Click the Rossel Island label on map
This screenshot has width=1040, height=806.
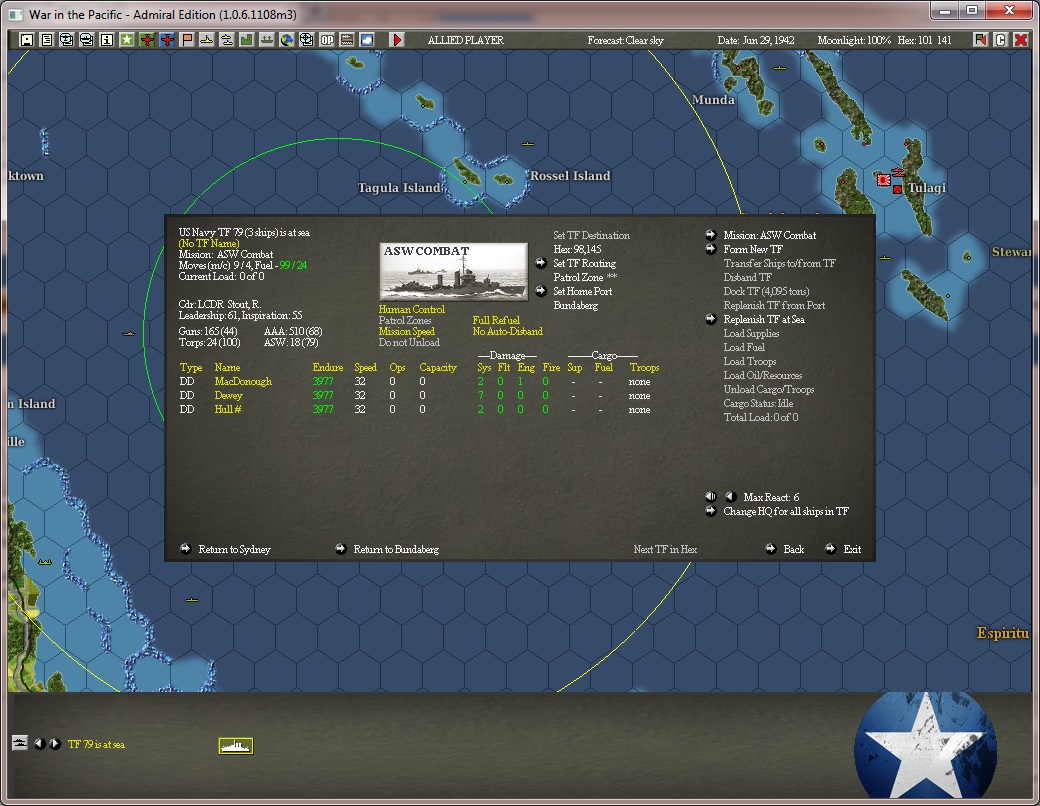click(570, 176)
